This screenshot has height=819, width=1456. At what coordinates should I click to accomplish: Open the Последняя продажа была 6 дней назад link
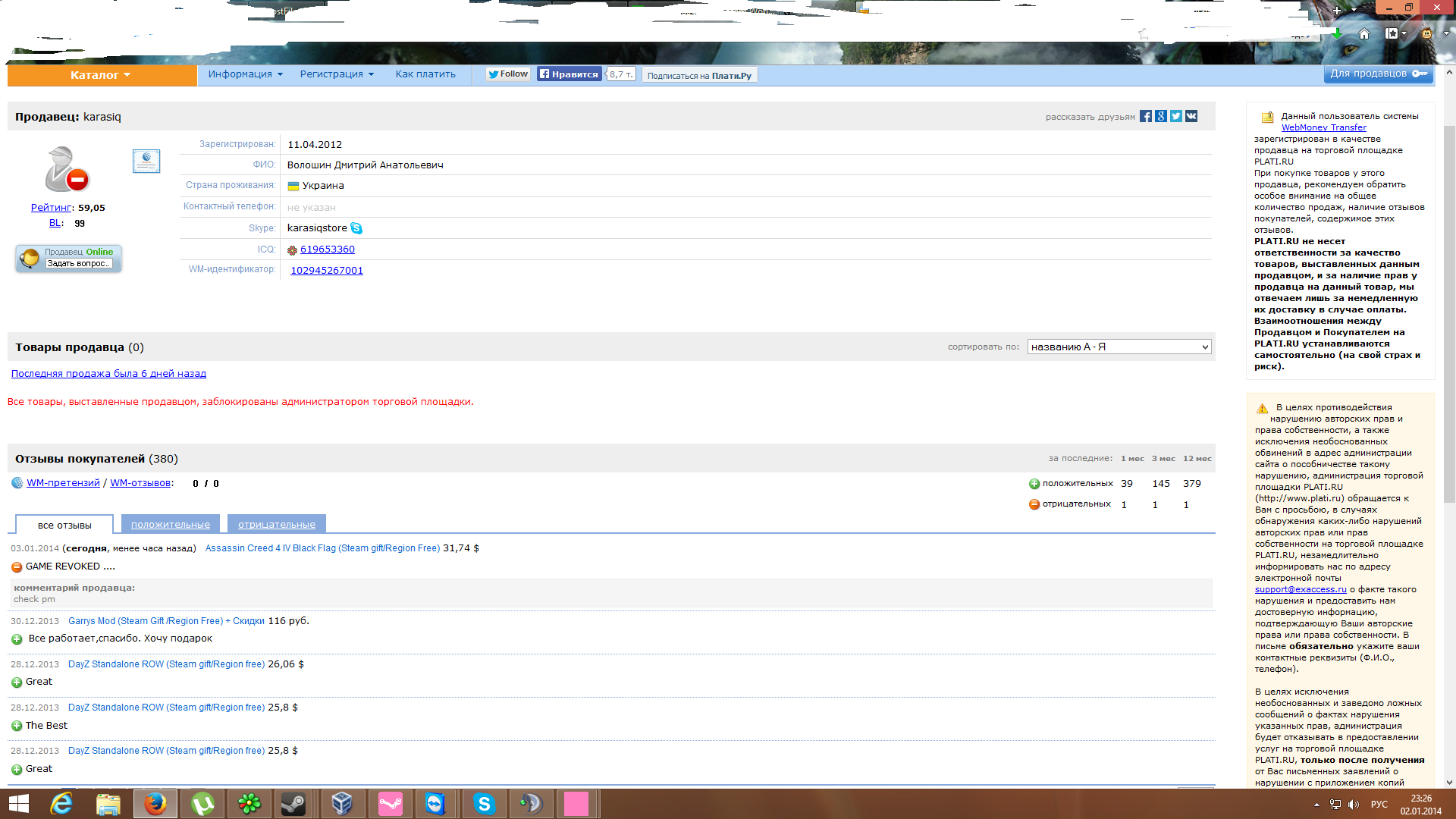point(108,374)
